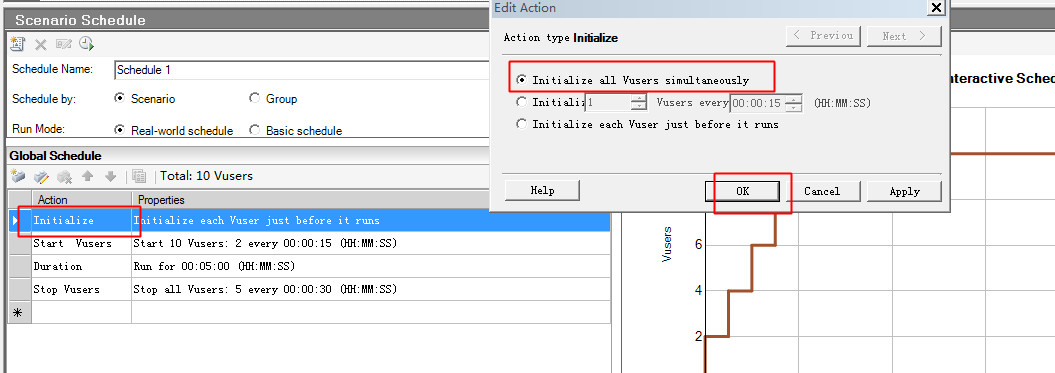Select Schedule by Scenario radio button
The width and height of the screenshot is (1055, 373).
(x=120, y=98)
